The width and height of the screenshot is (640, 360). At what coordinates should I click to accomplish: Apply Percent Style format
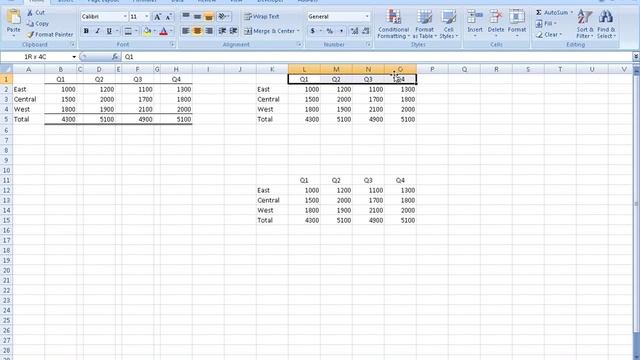pyautogui.click(x=329, y=31)
